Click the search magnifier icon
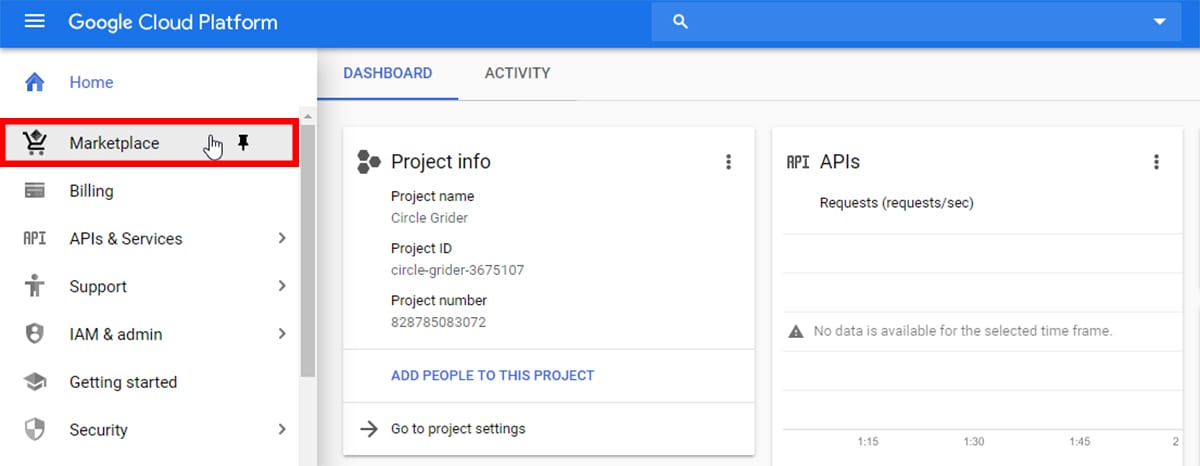 click(681, 22)
